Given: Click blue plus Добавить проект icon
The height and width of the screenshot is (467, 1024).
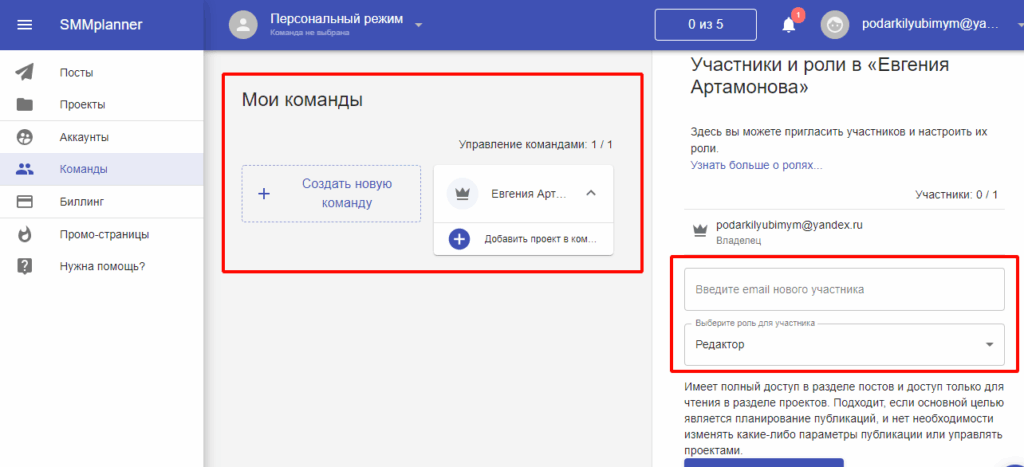Looking at the screenshot, I should pos(459,239).
